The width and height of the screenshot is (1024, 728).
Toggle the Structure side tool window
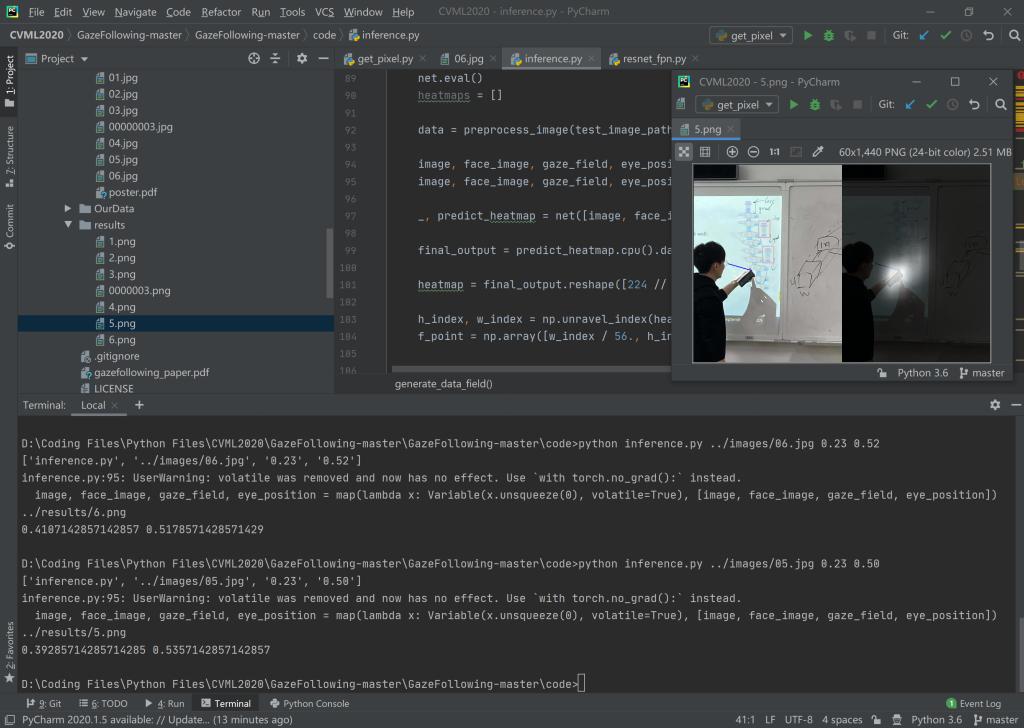tap(9, 157)
